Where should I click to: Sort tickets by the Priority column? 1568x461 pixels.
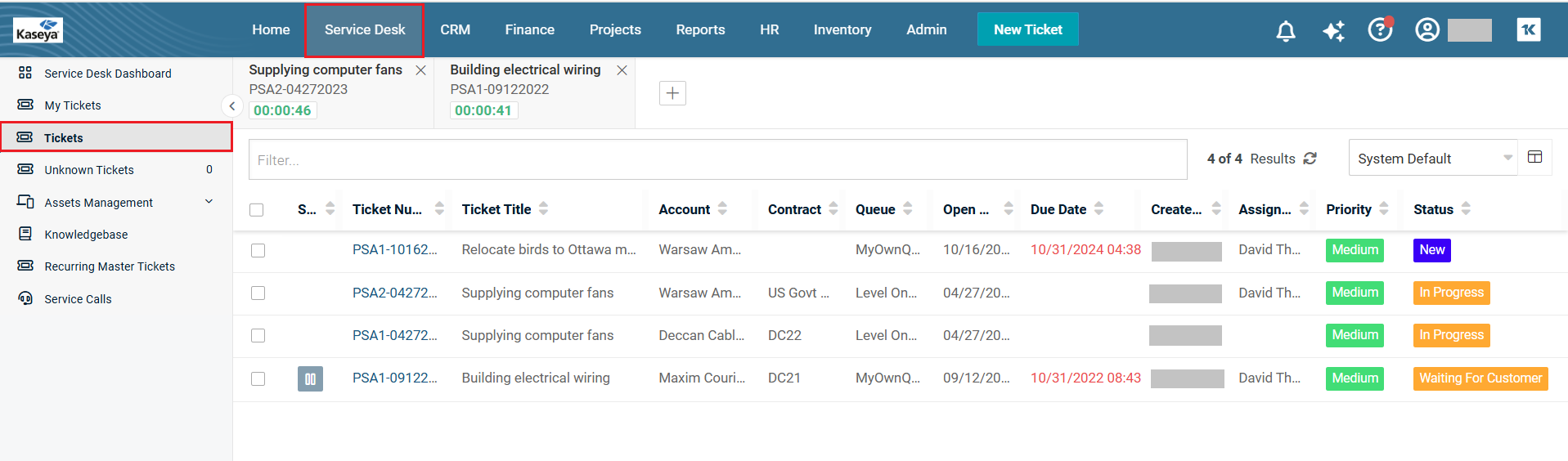[1348, 209]
